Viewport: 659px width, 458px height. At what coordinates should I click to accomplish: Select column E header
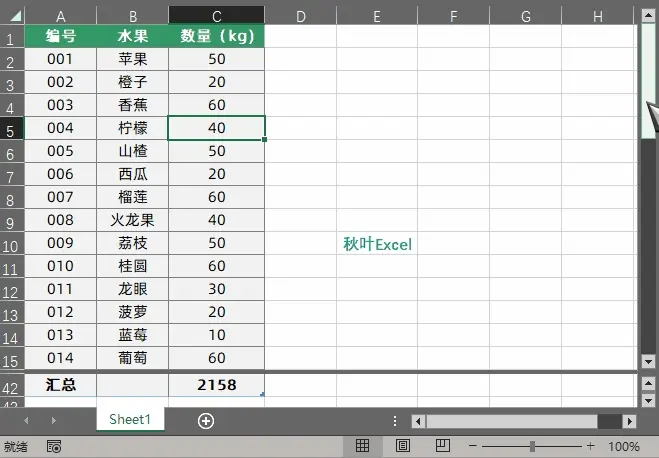[x=377, y=16]
